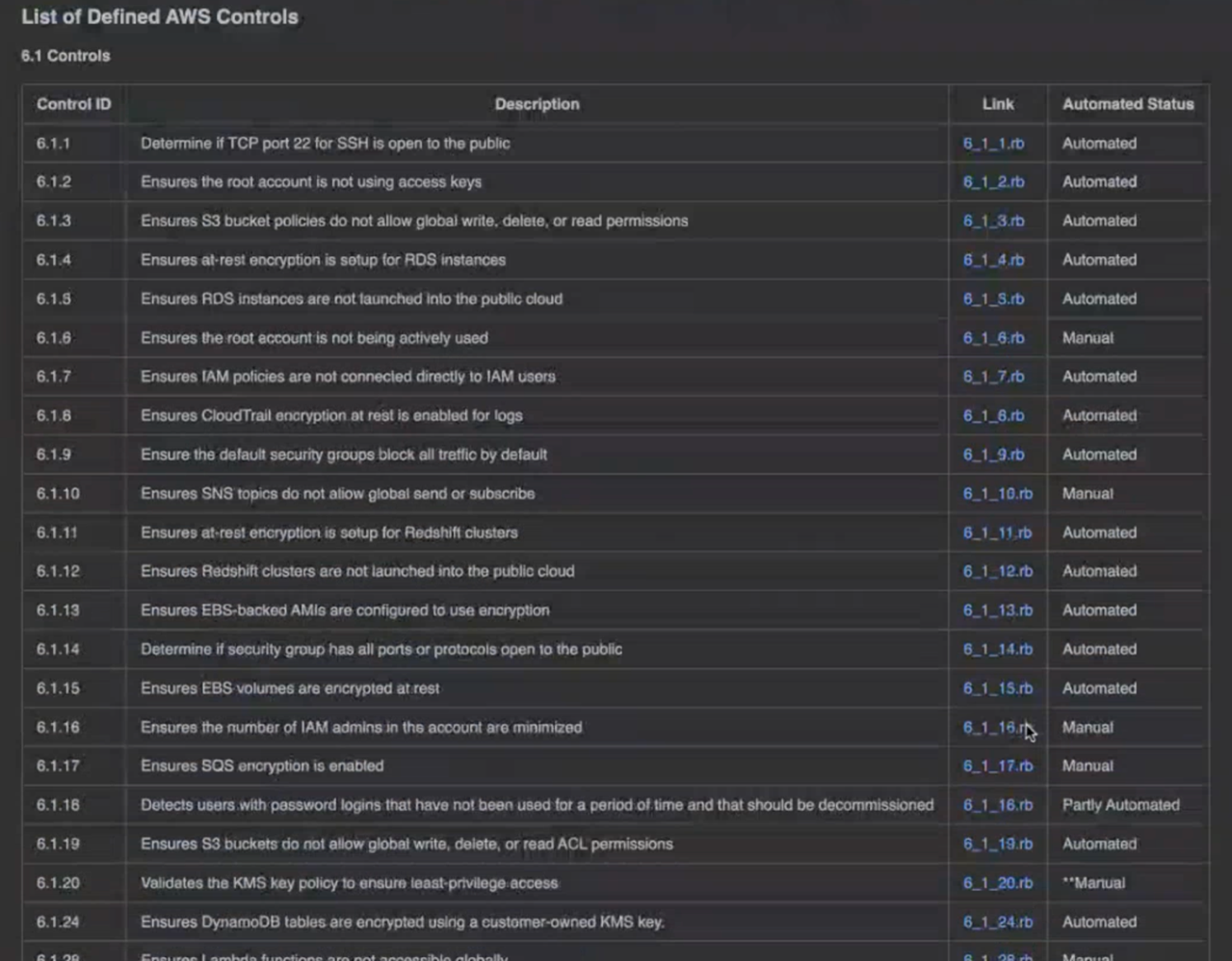Follow the 6_1_5.rb link
The height and width of the screenshot is (961, 1232).
993,299
